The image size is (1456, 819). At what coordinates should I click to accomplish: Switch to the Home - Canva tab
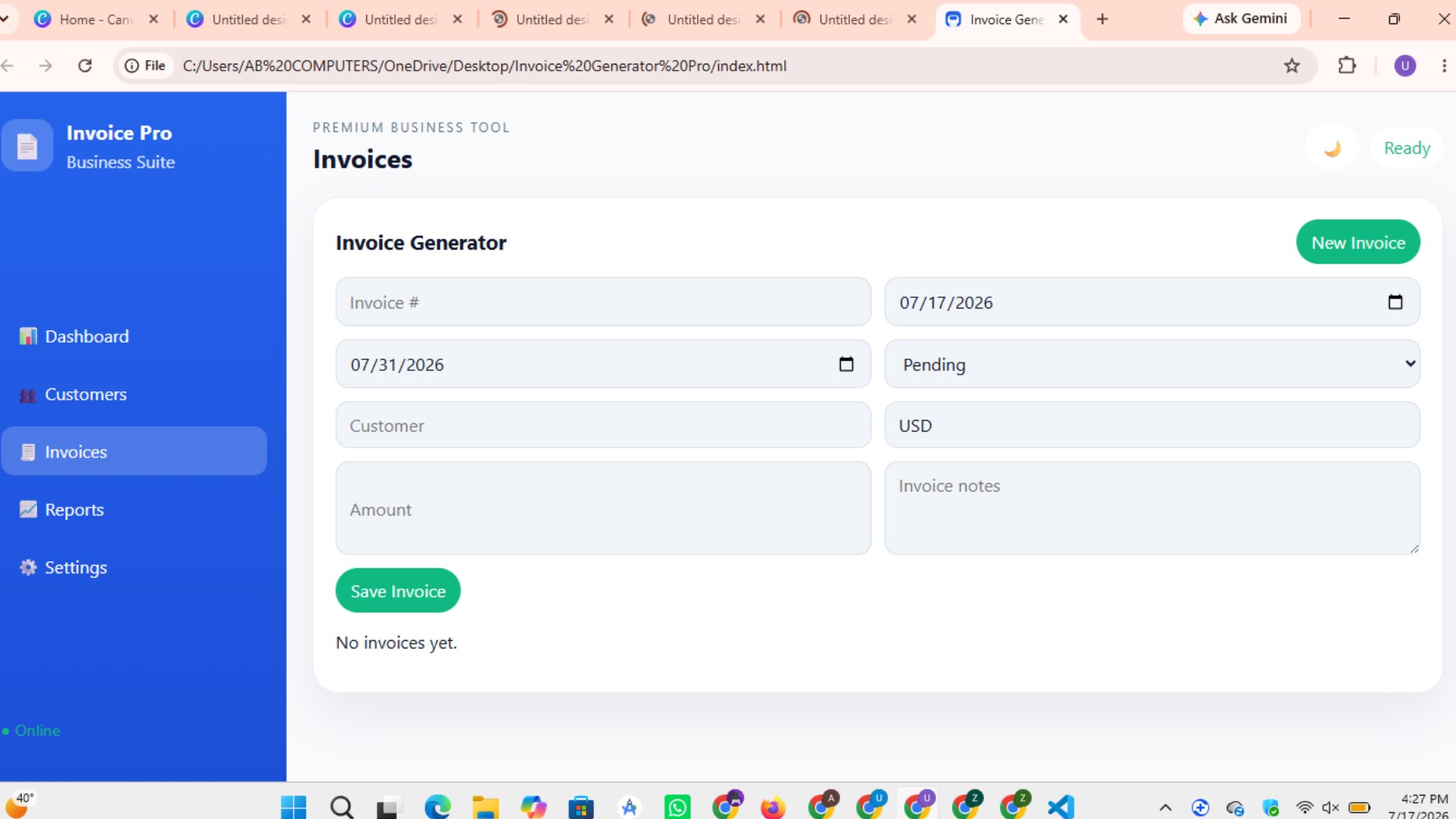coord(96,19)
